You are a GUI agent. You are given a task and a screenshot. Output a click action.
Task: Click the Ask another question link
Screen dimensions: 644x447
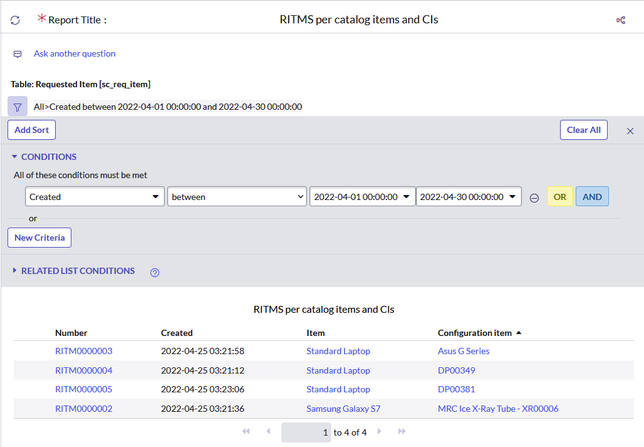tap(74, 54)
